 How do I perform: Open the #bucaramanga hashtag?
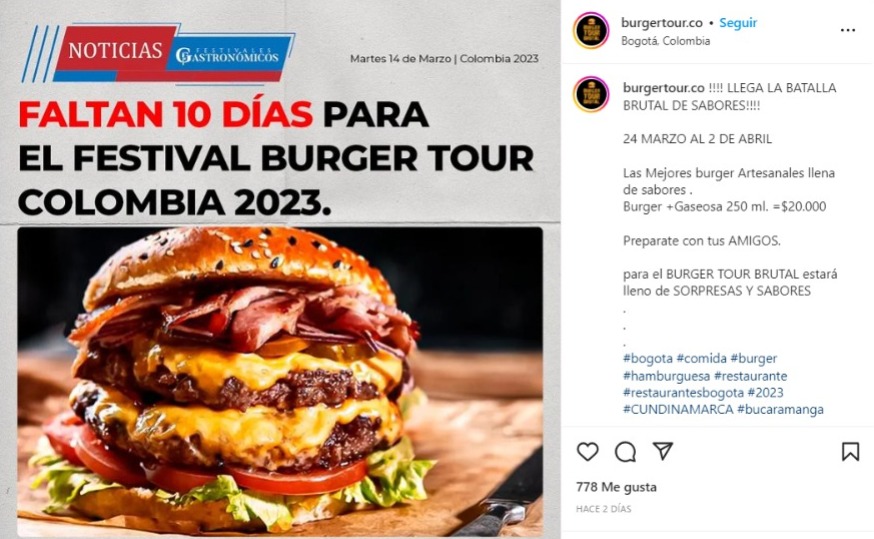tap(780, 410)
